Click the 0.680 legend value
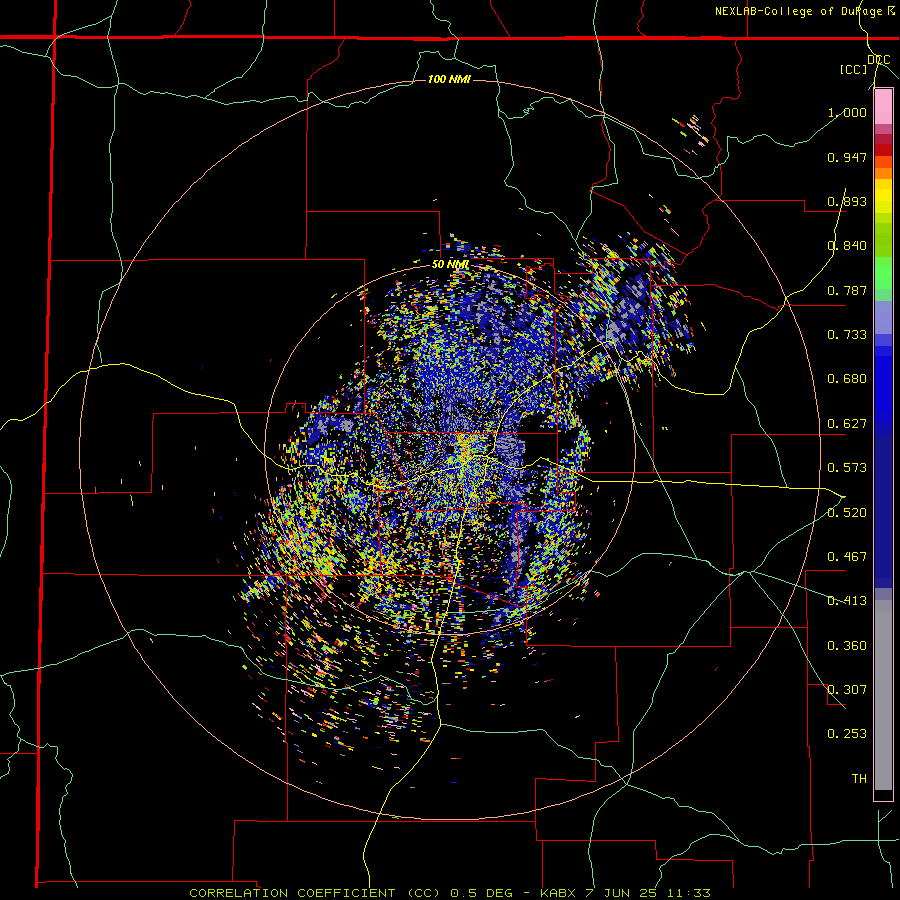The width and height of the screenshot is (900, 900). 847,379
